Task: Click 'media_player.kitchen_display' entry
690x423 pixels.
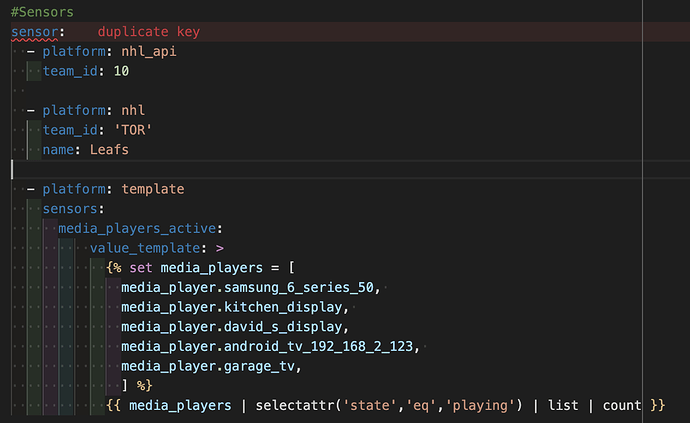Action: 231,307
